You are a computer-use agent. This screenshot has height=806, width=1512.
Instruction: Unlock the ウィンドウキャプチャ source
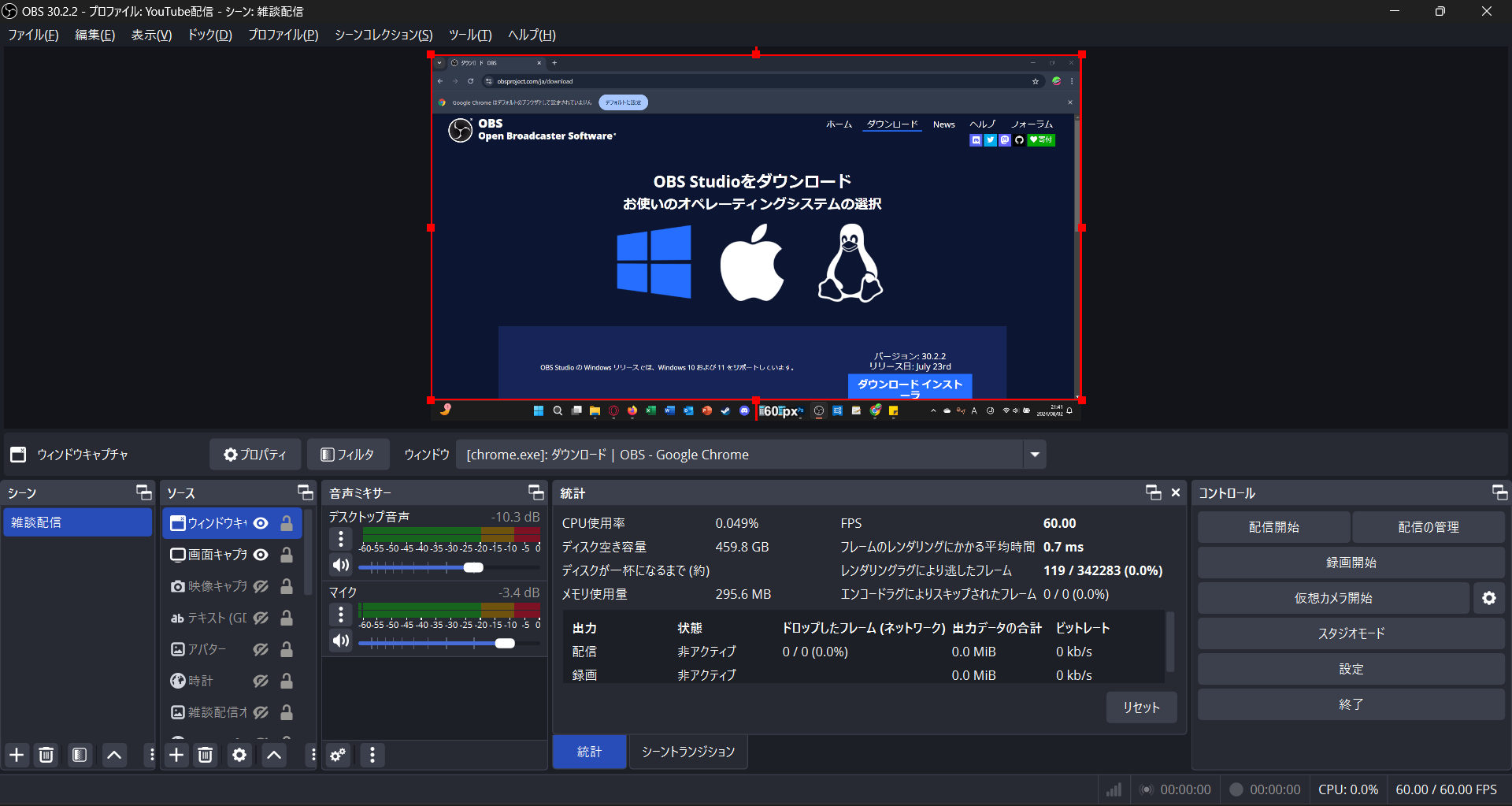[287, 523]
